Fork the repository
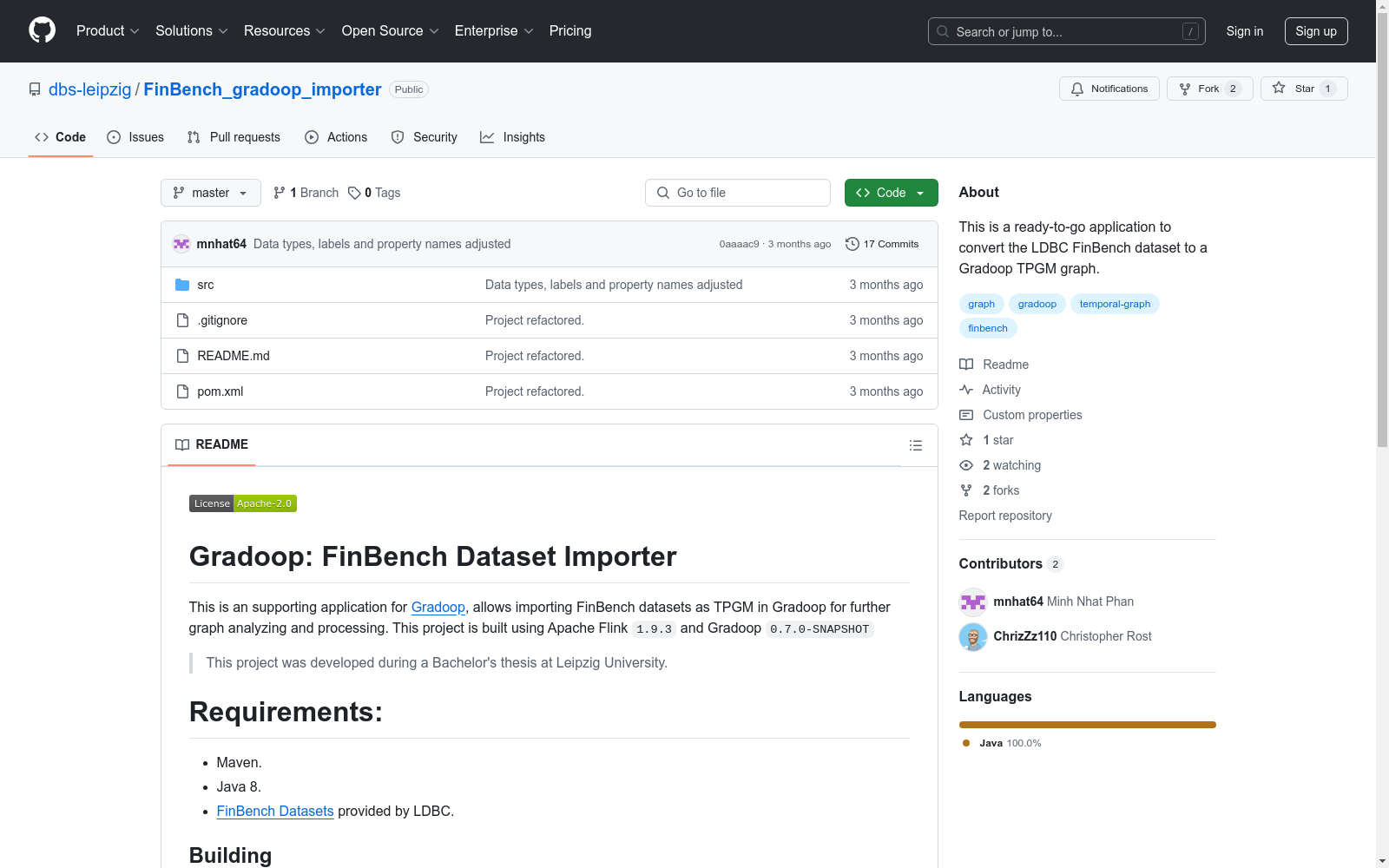Screen dimensions: 1389x868 [x=1209, y=89]
